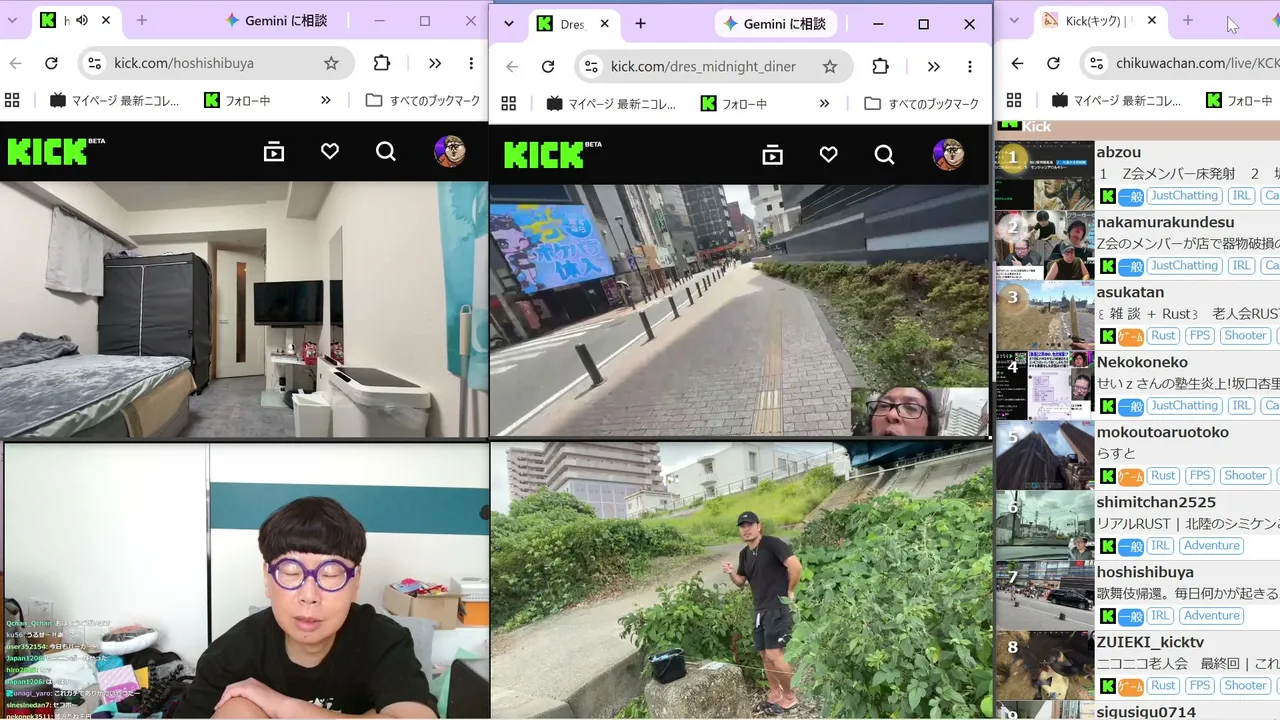Go back in the left hoshishibuya window
Viewport: 1280px width, 720px height.
point(15,63)
